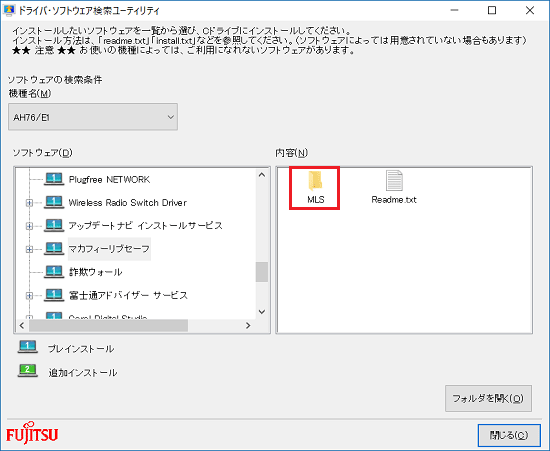Click the software list scroll-down arrow
Viewport: 550px width, 451px height.
pos(262,312)
